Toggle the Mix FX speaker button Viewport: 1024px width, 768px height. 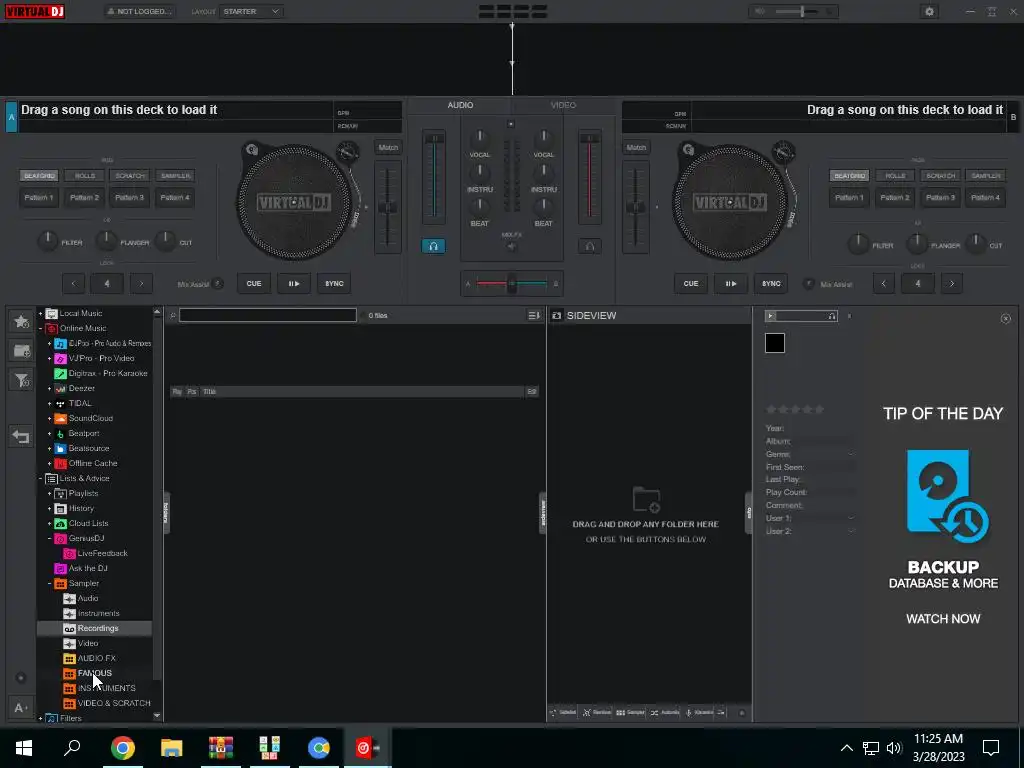[x=511, y=247]
